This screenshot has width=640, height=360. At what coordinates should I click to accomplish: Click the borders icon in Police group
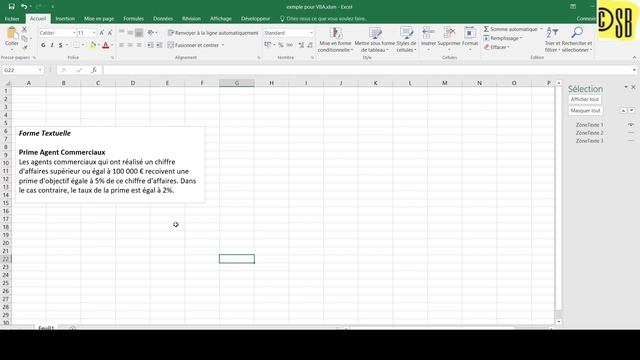[76, 45]
